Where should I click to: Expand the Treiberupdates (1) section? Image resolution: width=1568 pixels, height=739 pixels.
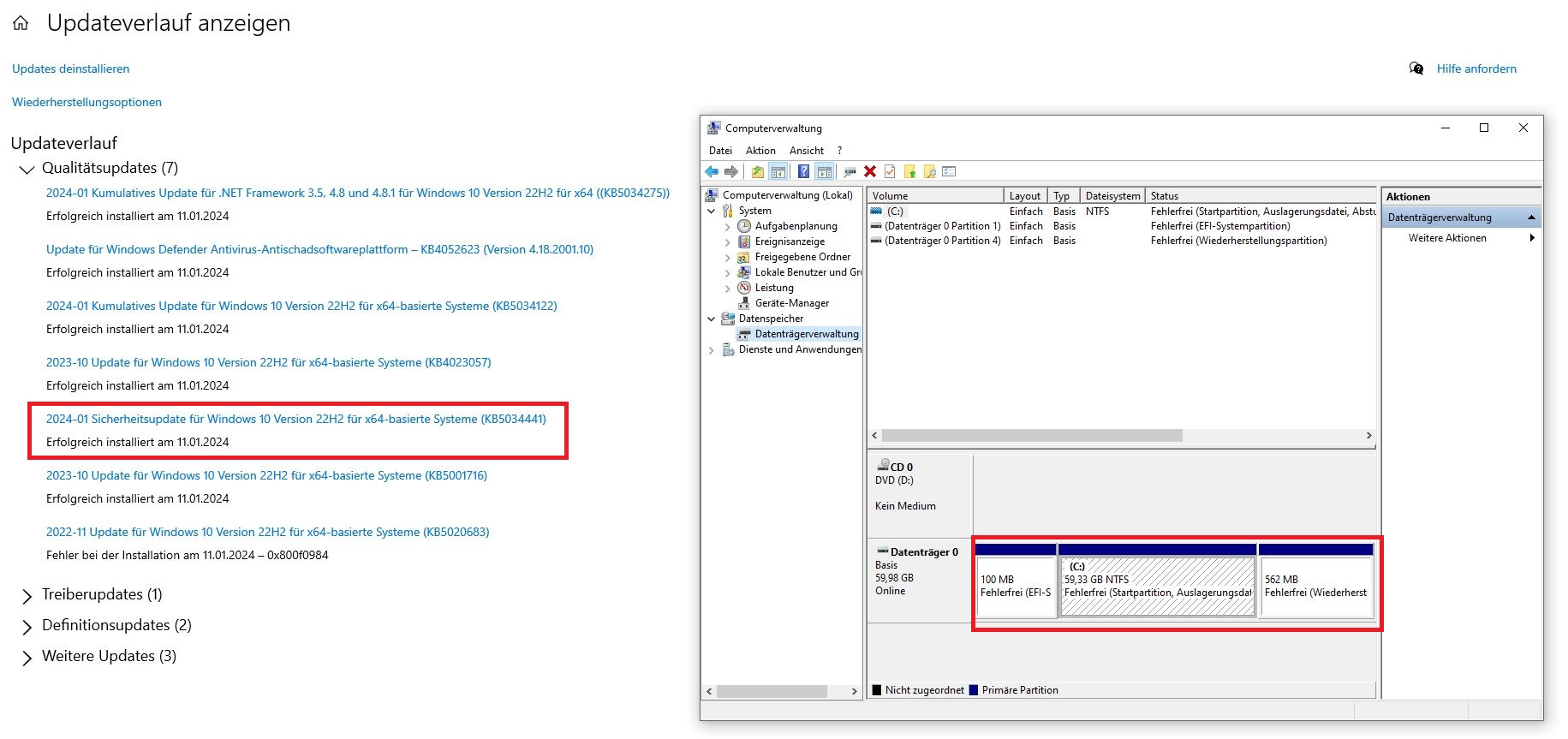[27, 596]
